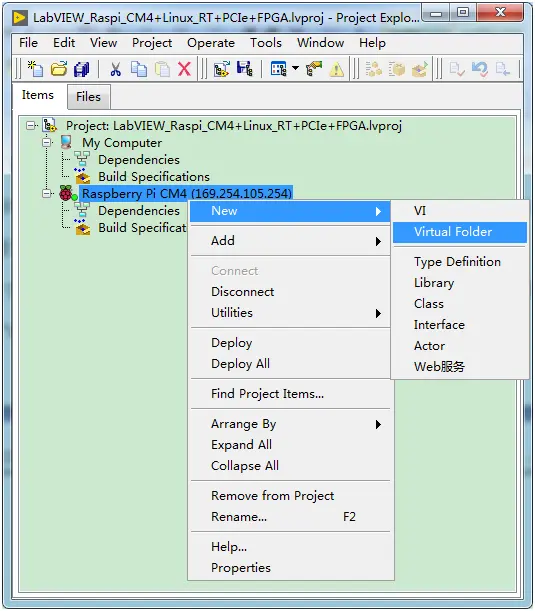Expand the Utilities submenu
Image resolution: width=535 pixels, height=611 pixels.
tap(291, 313)
